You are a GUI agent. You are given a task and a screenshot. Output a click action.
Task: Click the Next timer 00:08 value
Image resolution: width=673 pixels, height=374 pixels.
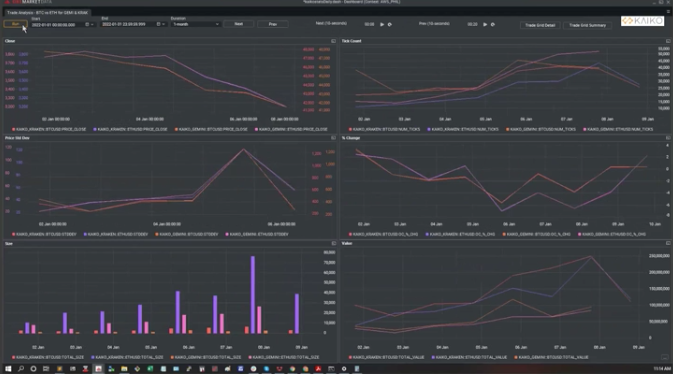(369, 24)
